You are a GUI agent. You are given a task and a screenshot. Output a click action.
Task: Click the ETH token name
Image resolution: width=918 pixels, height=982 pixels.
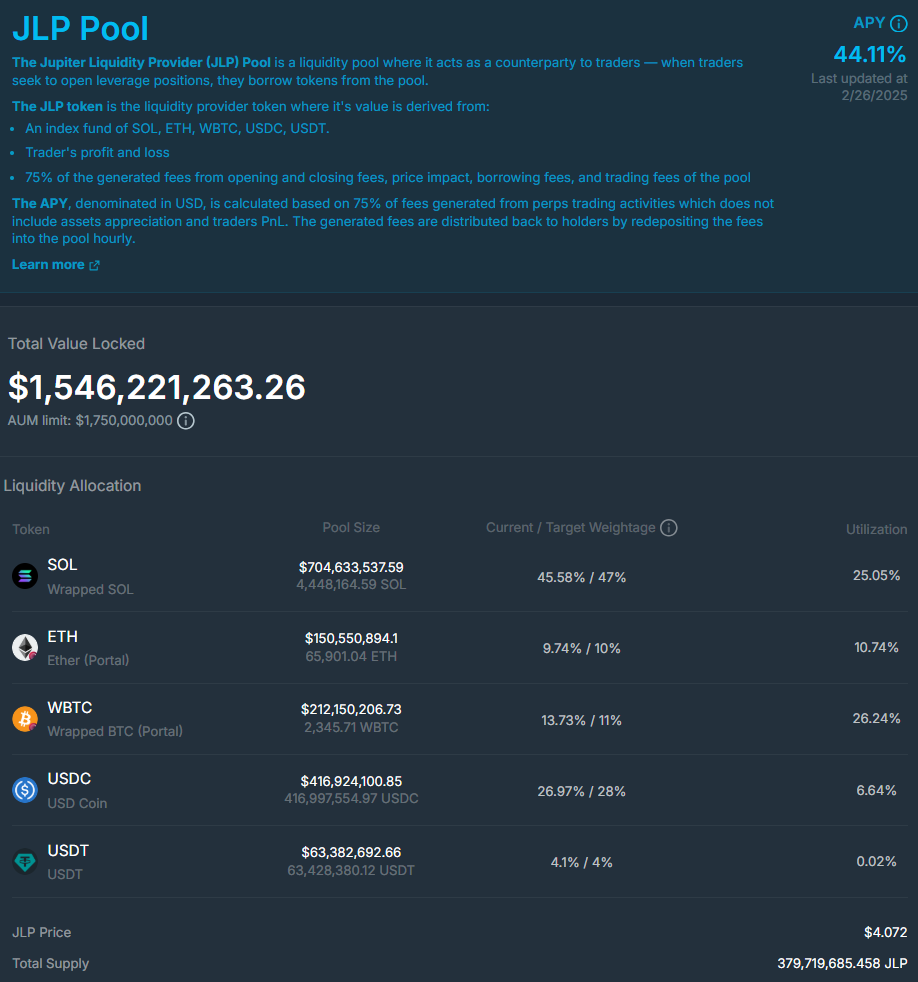point(63,637)
